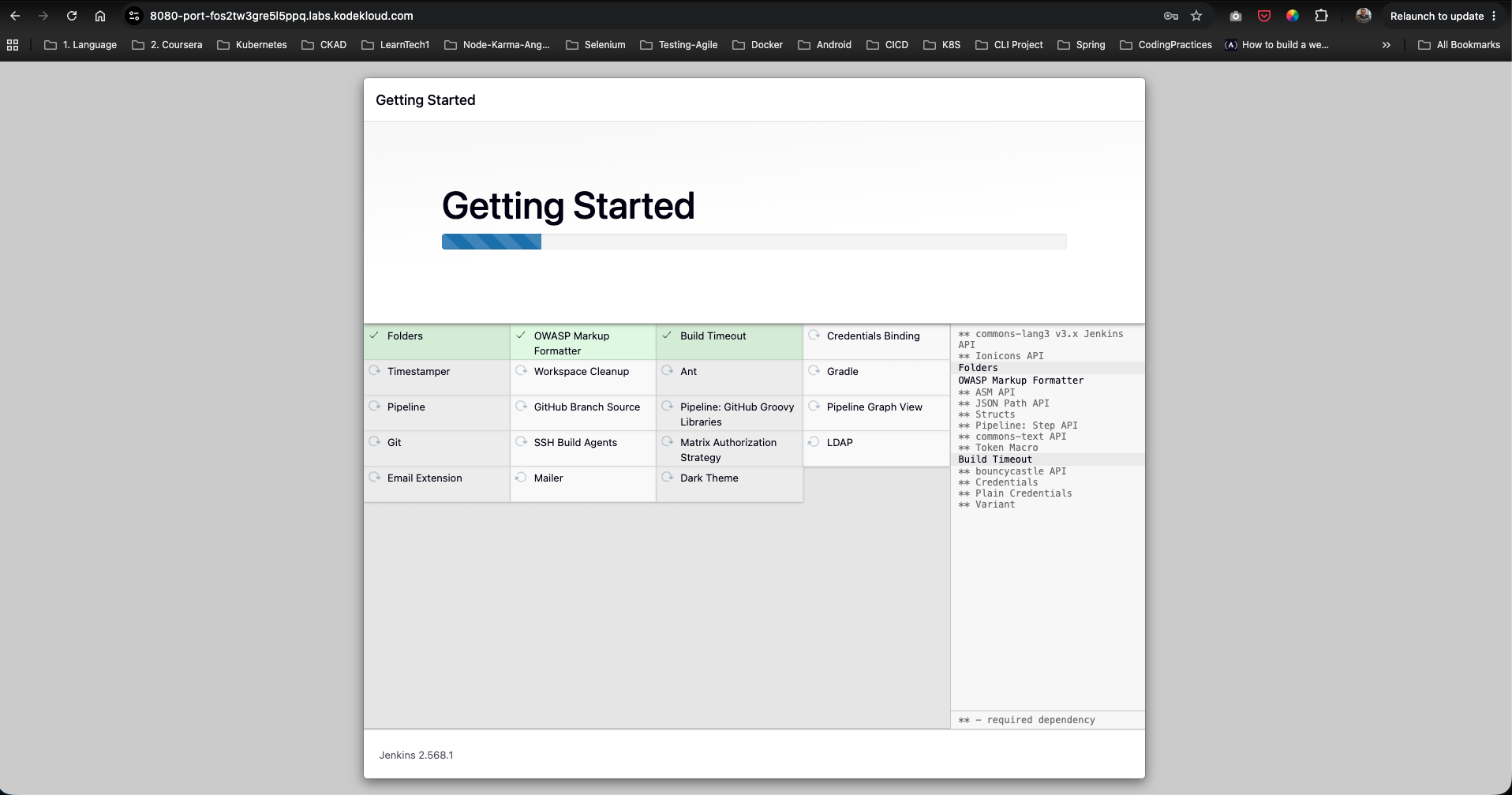Click the SSH Build Agents plugin label
This screenshot has height=795, width=1512.
(x=575, y=442)
